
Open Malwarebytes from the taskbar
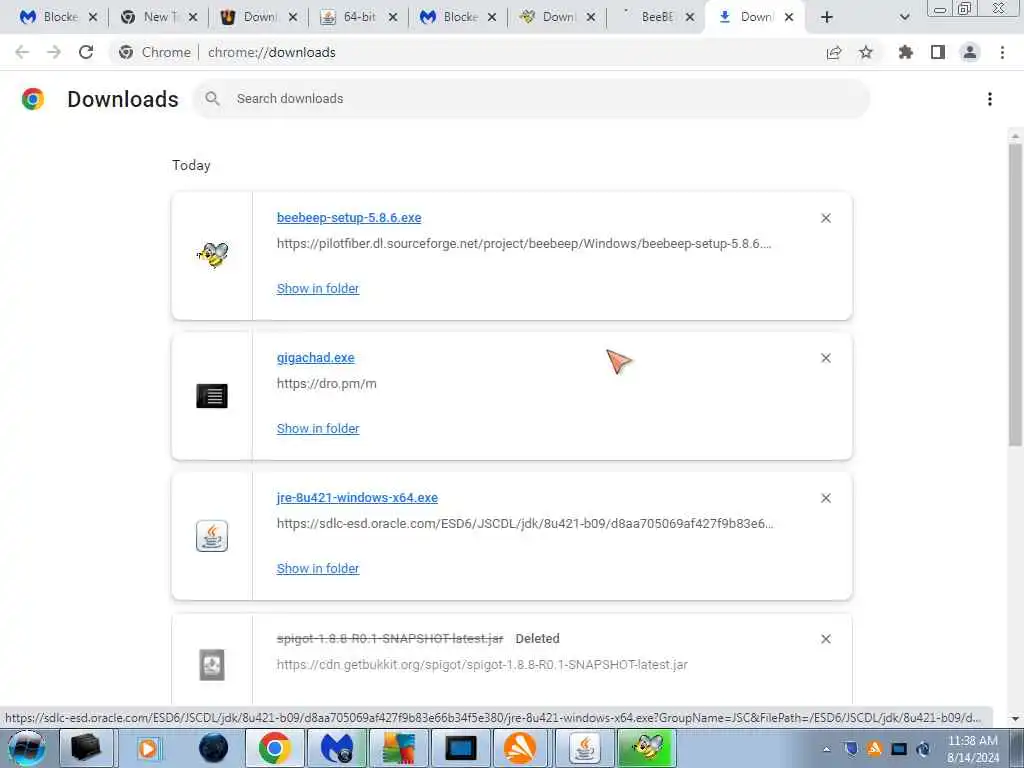point(337,748)
